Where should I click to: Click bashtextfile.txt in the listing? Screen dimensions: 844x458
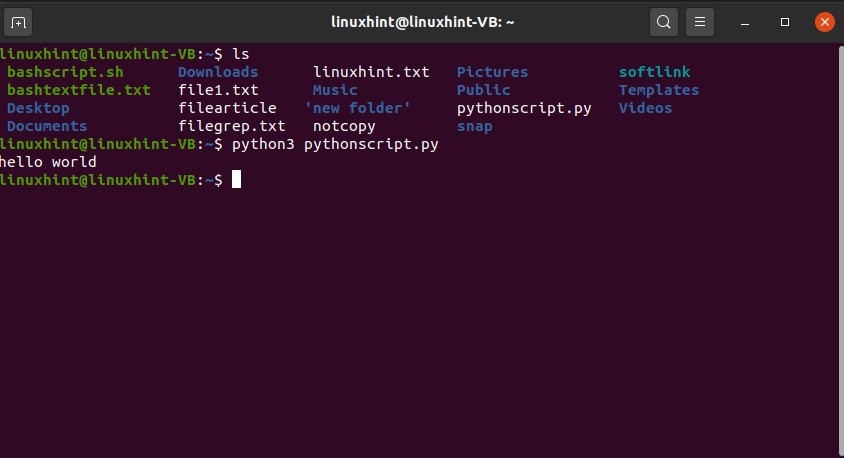point(78,90)
